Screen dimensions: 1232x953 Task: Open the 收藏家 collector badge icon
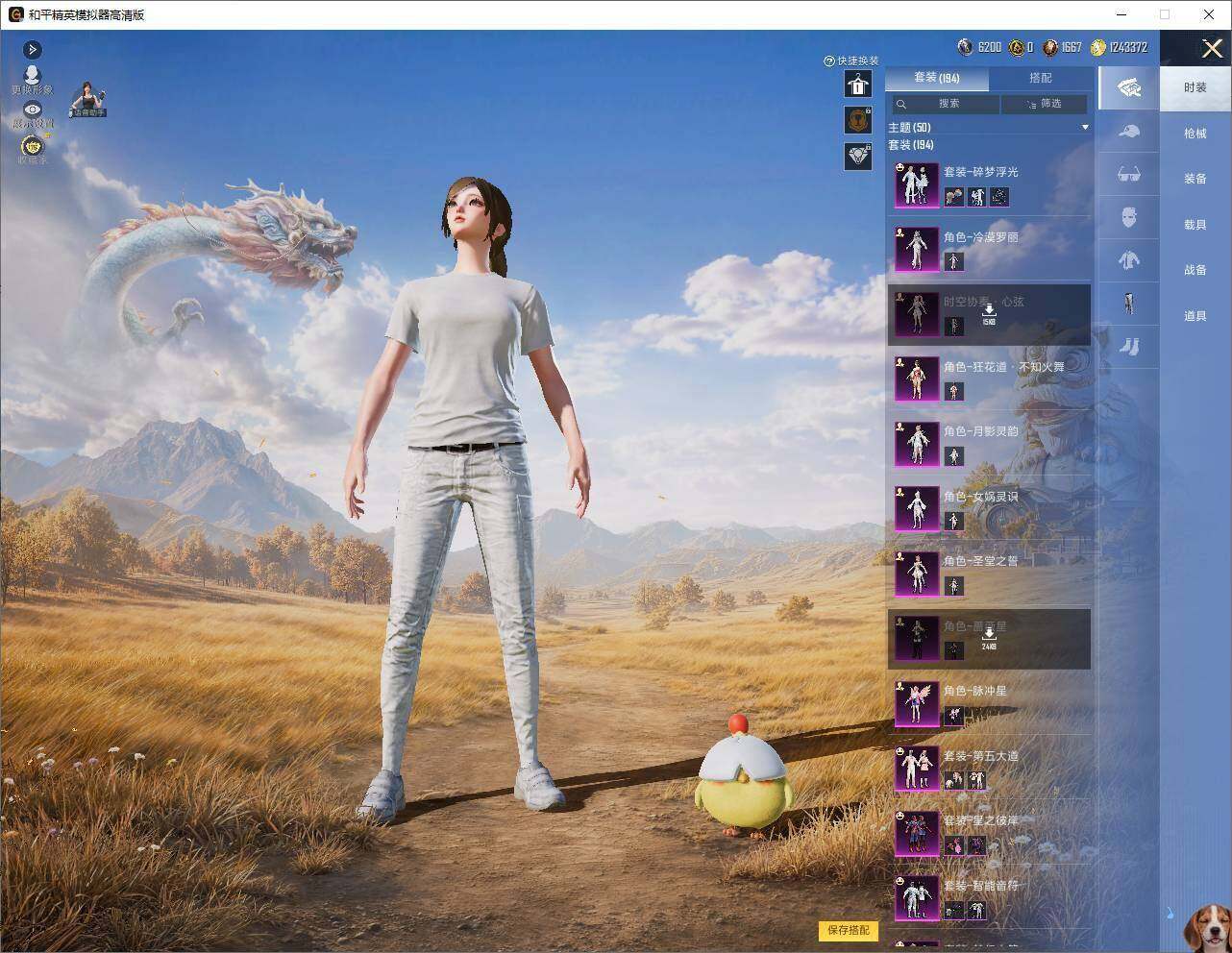tap(33, 146)
